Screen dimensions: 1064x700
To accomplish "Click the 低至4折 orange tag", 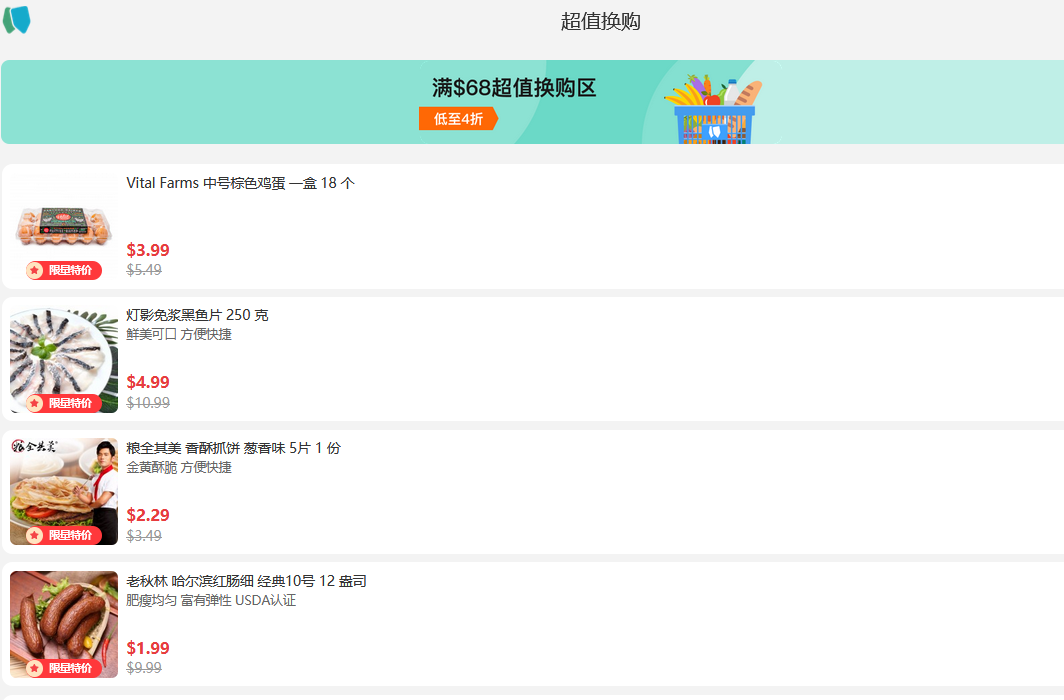I will click(x=459, y=119).
